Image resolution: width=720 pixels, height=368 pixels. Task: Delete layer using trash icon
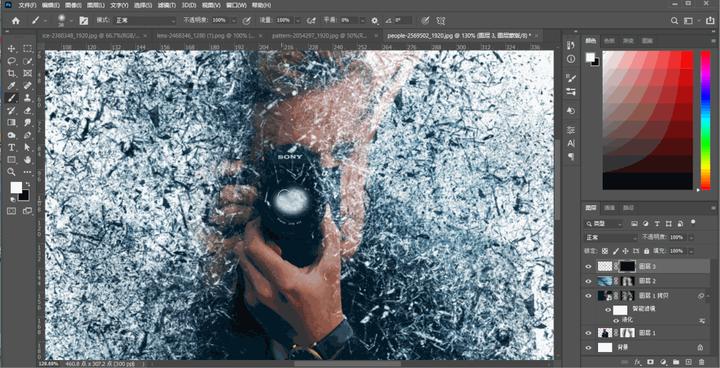701,362
